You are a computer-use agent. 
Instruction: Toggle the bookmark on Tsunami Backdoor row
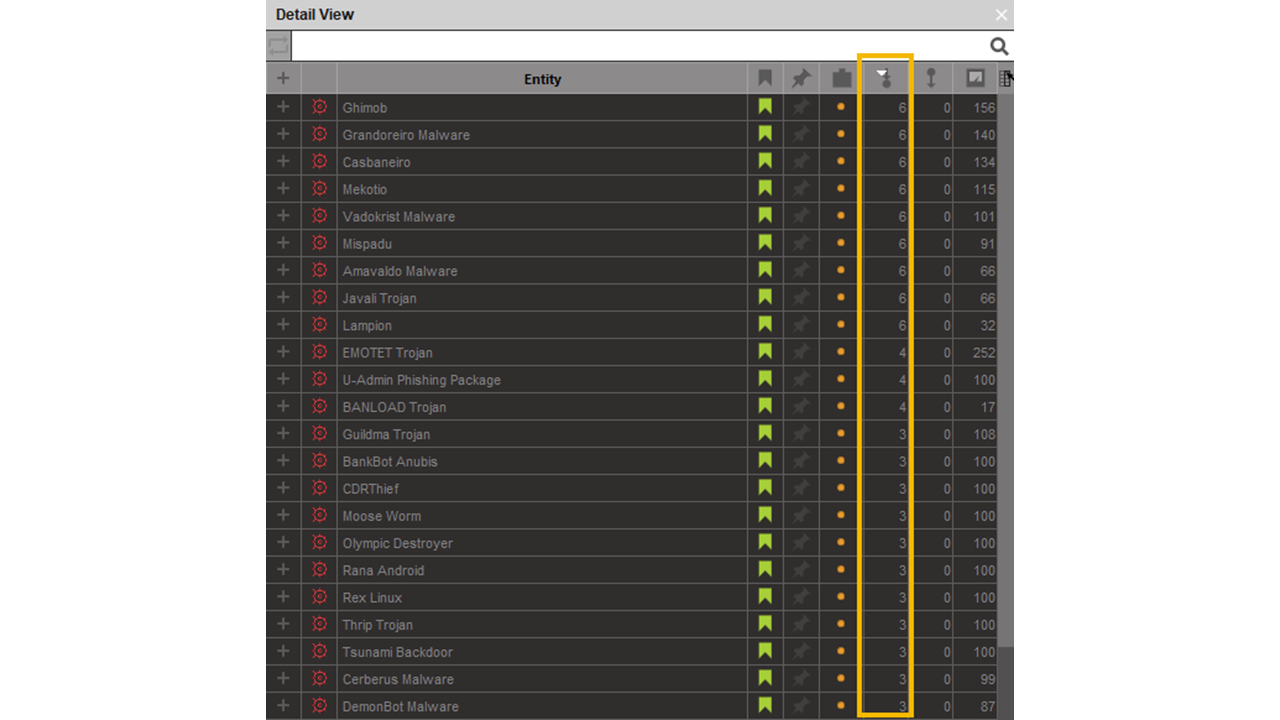pyautogui.click(x=765, y=651)
